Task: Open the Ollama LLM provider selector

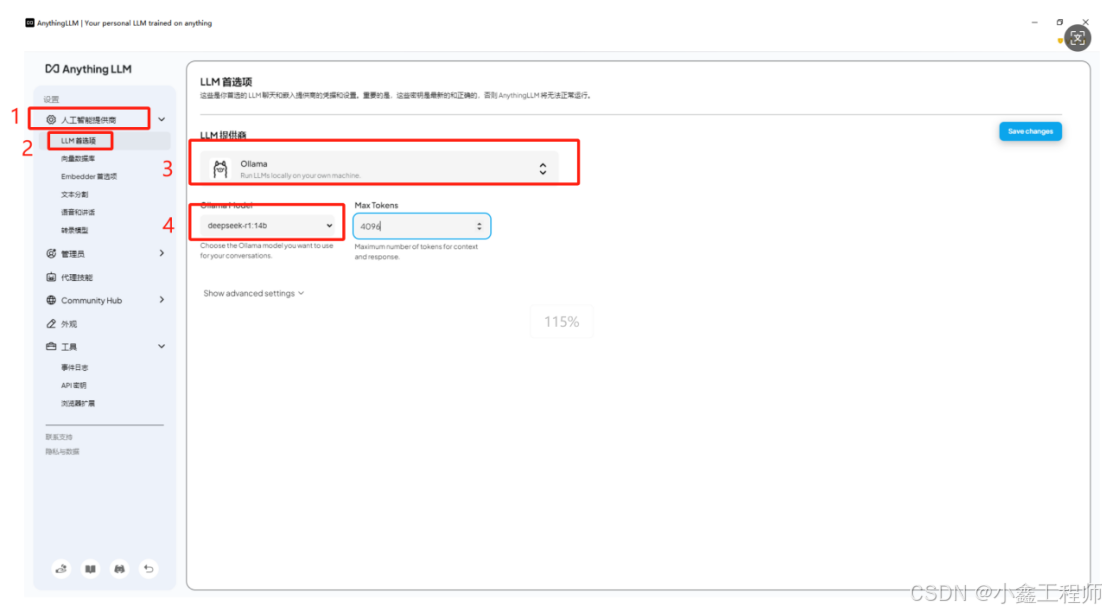Action: coord(379,169)
